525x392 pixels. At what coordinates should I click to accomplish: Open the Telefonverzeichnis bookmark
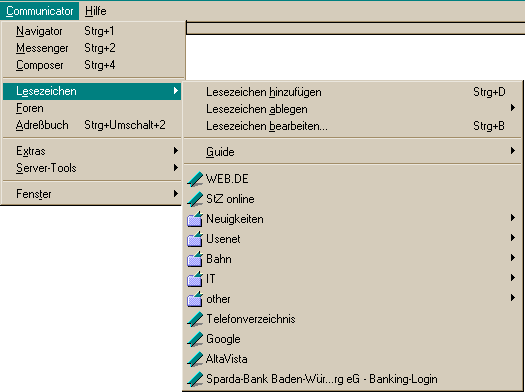pyautogui.click(x=353, y=319)
